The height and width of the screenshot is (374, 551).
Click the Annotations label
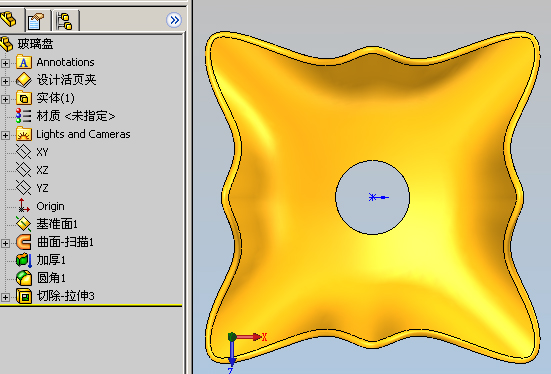coord(65,62)
